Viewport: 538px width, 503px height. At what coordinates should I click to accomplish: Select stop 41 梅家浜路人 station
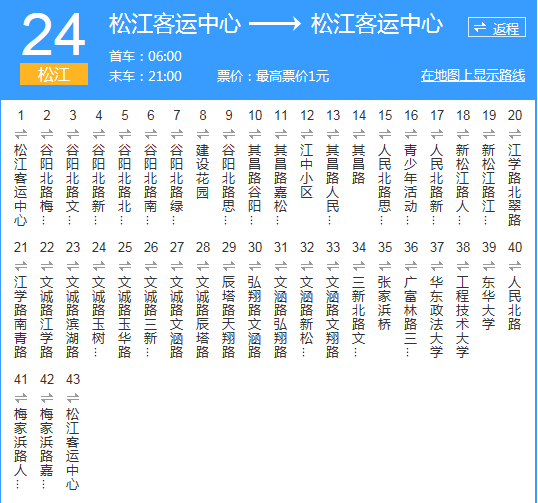tap(21, 448)
